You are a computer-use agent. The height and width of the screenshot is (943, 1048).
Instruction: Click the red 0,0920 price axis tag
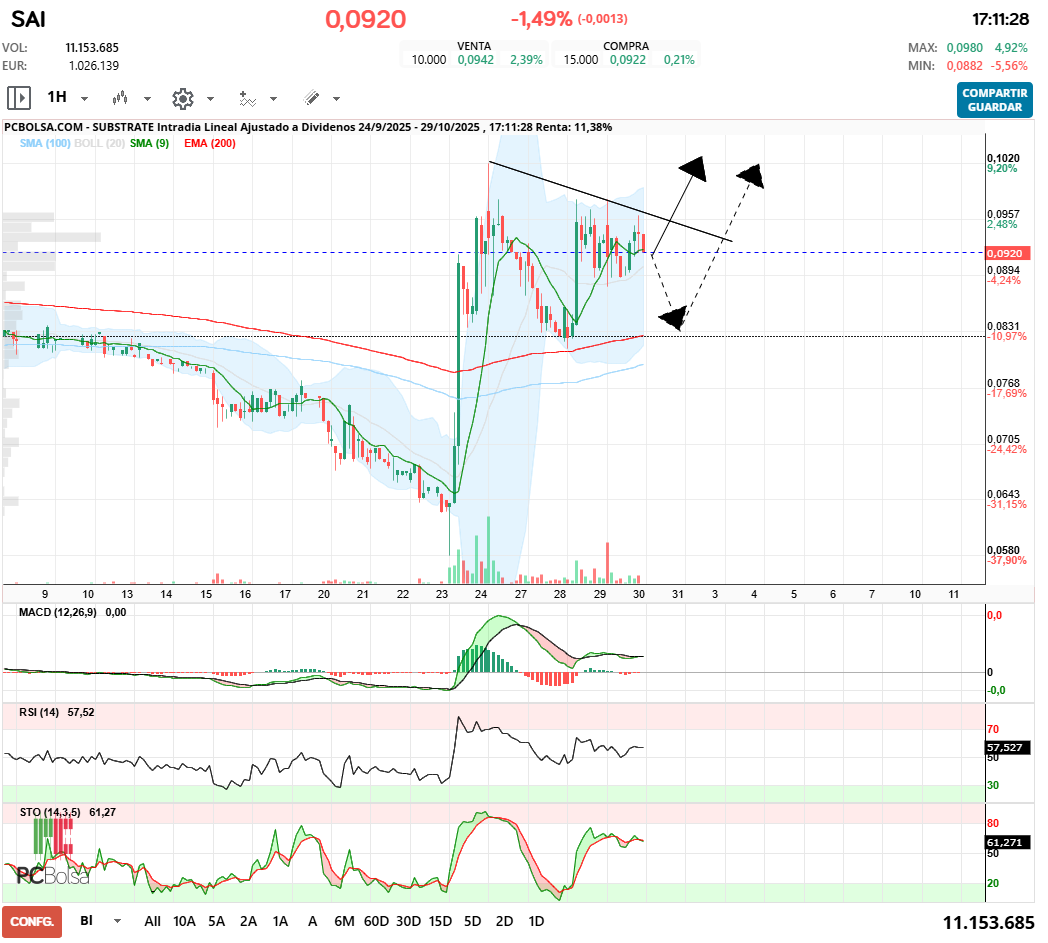pyautogui.click(x=1008, y=253)
